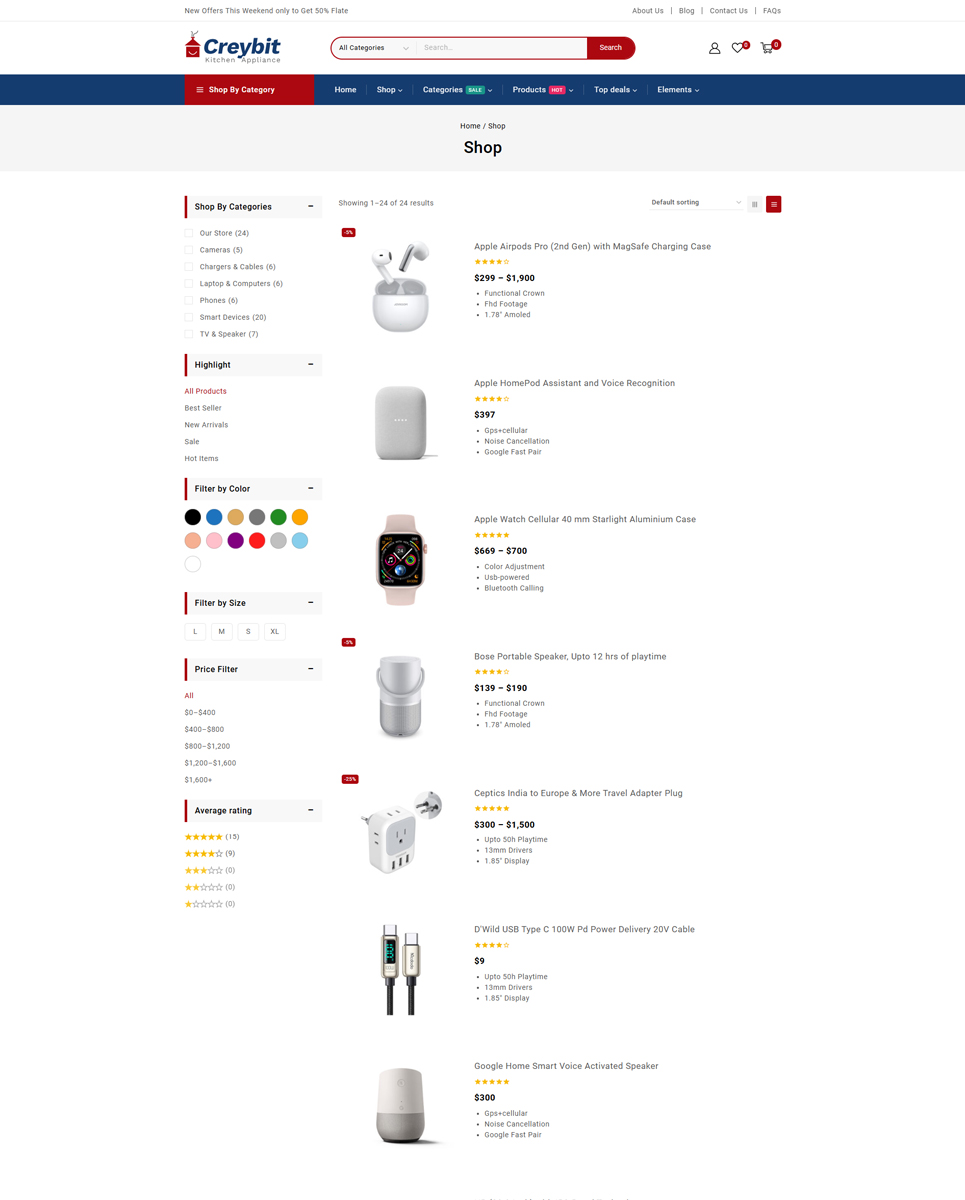Open the wishlist heart icon

pyautogui.click(x=738, y=48)
